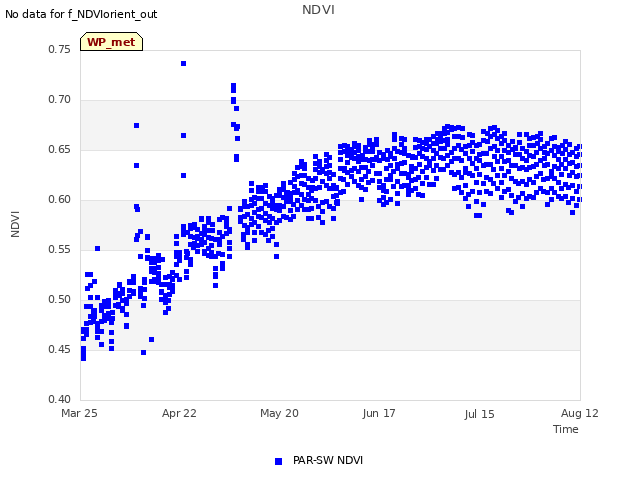Click the Mar 25 x-axis tick label
This screenshot has width=640, height=480.
[79, 413]
